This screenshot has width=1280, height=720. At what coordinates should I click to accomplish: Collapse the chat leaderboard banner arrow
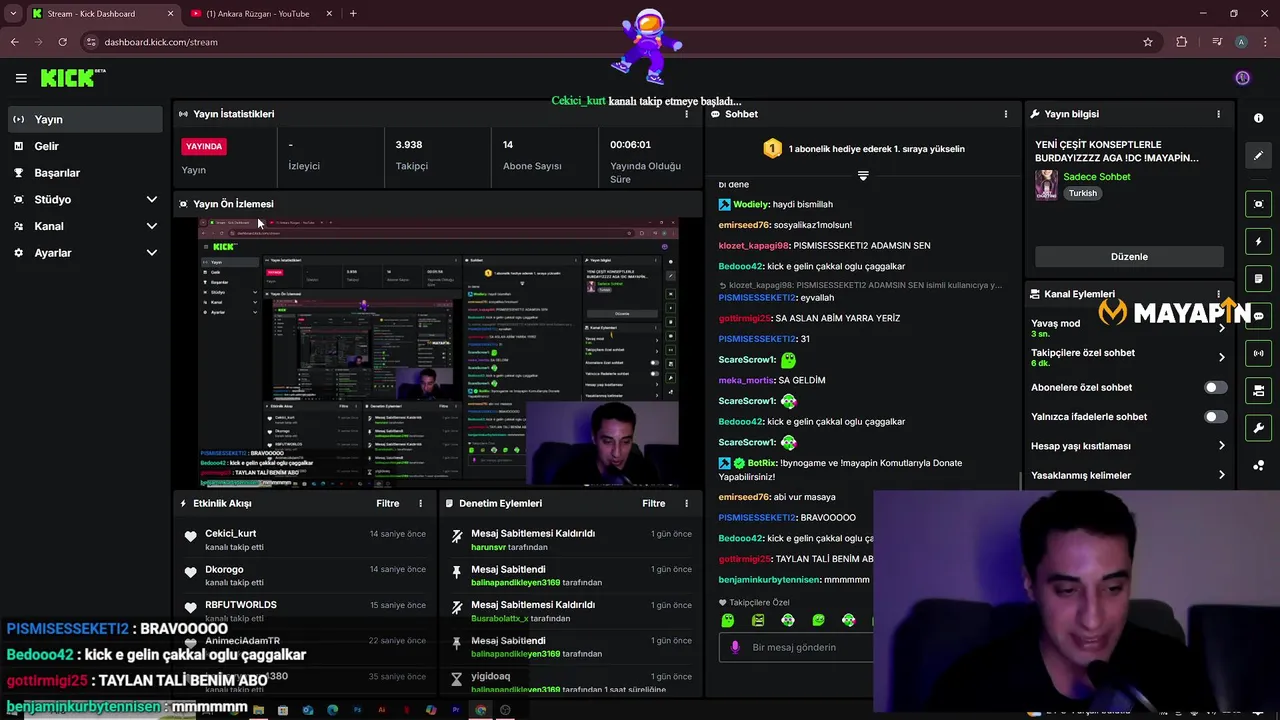863,176
